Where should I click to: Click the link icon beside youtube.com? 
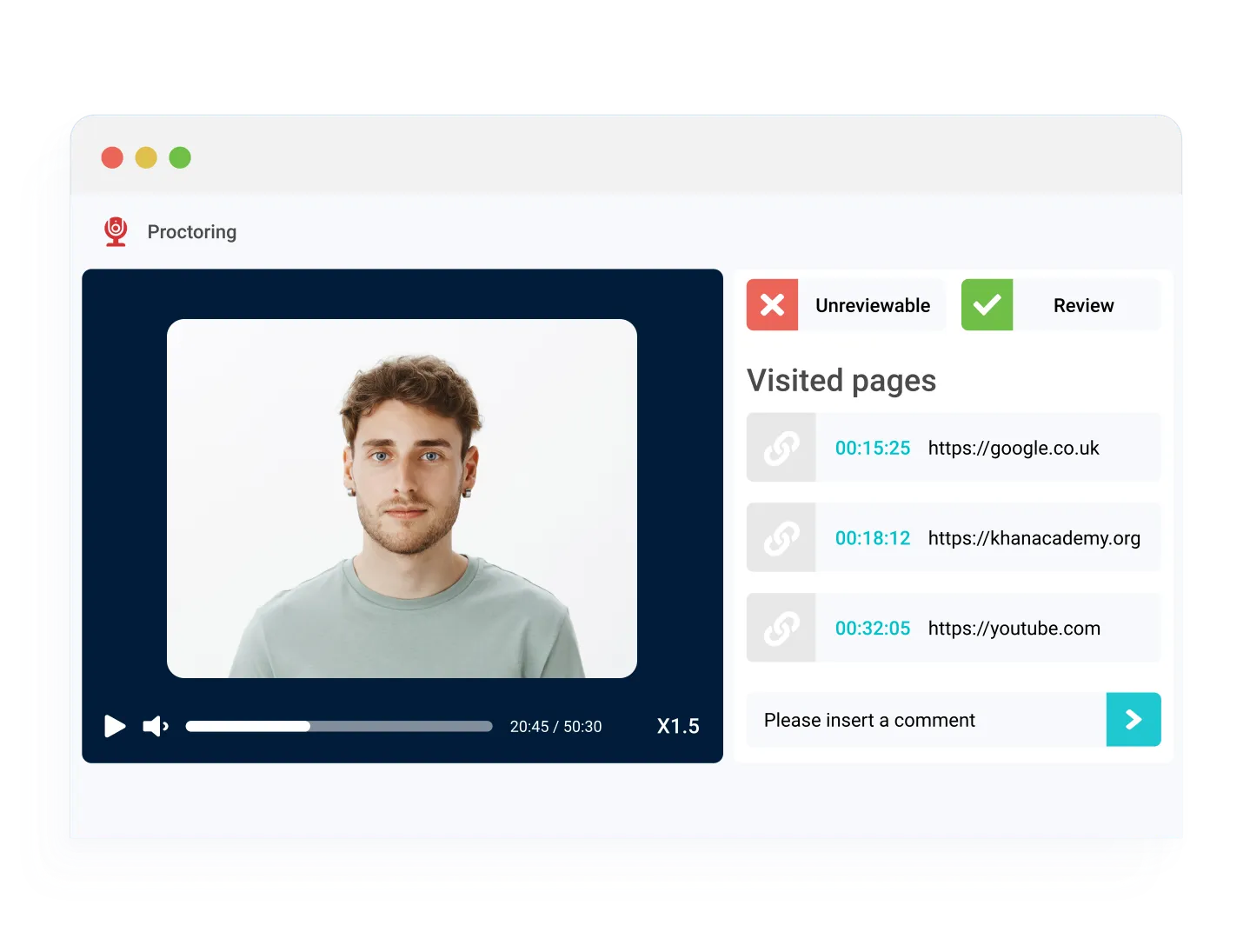(781, 628)
